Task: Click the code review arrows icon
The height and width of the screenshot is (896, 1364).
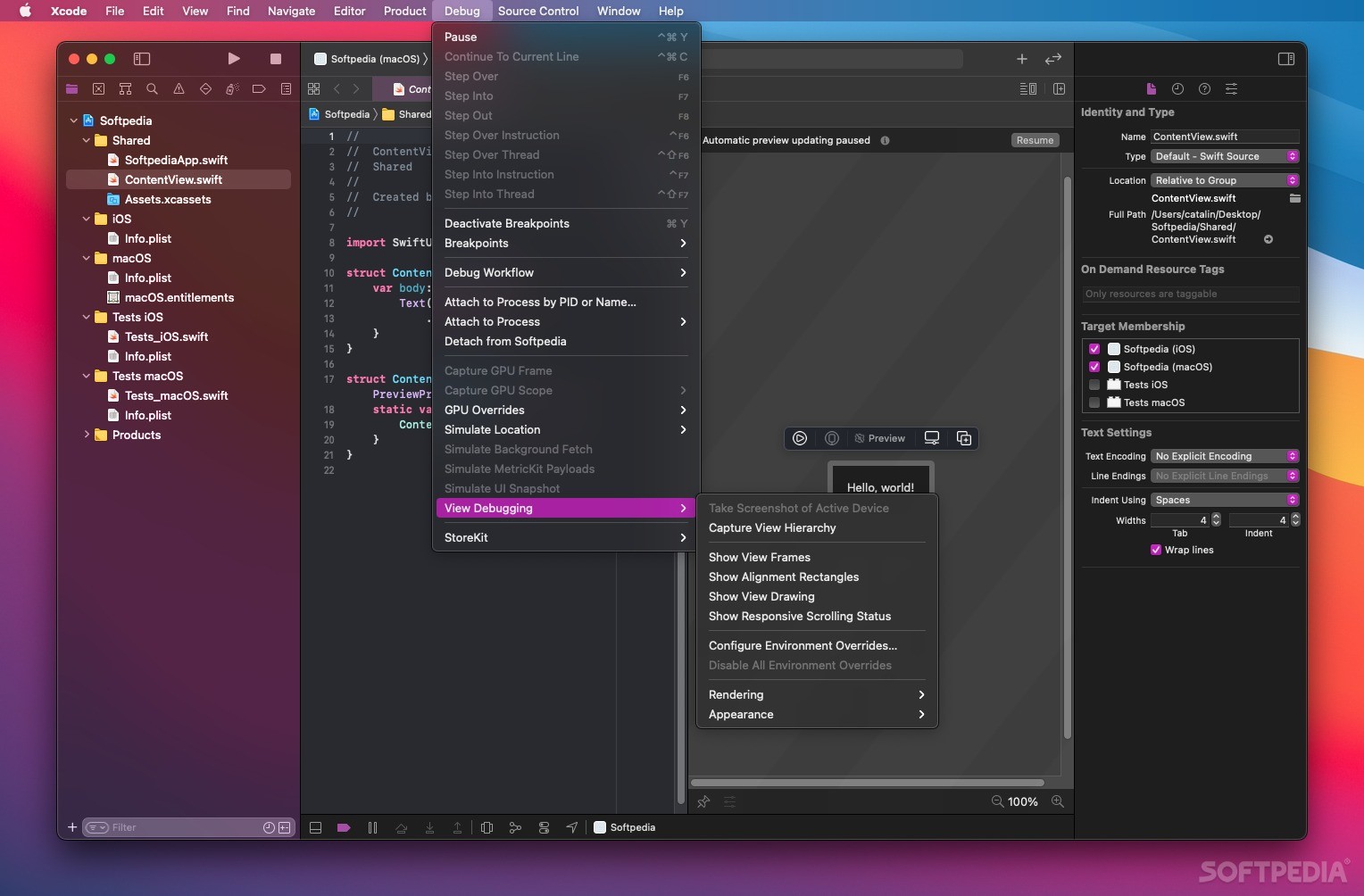Action: click(x=1053, y=59)
